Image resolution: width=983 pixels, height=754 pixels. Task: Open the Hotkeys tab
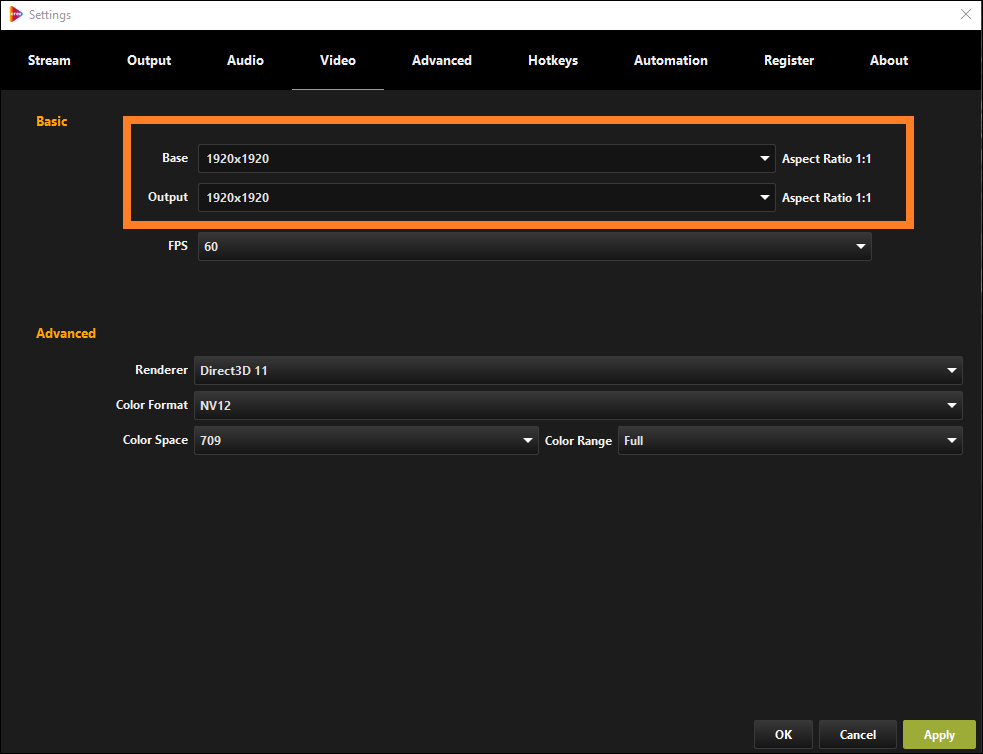[x=552, y=60]
